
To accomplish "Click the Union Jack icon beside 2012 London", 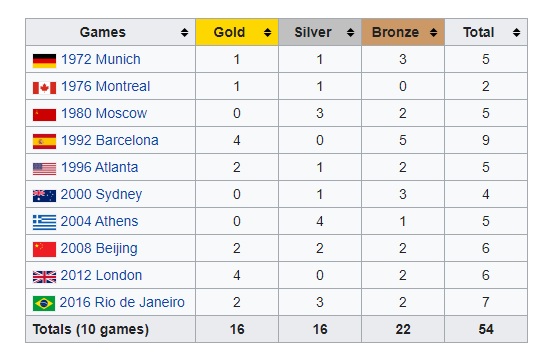I will click(44, 277).
